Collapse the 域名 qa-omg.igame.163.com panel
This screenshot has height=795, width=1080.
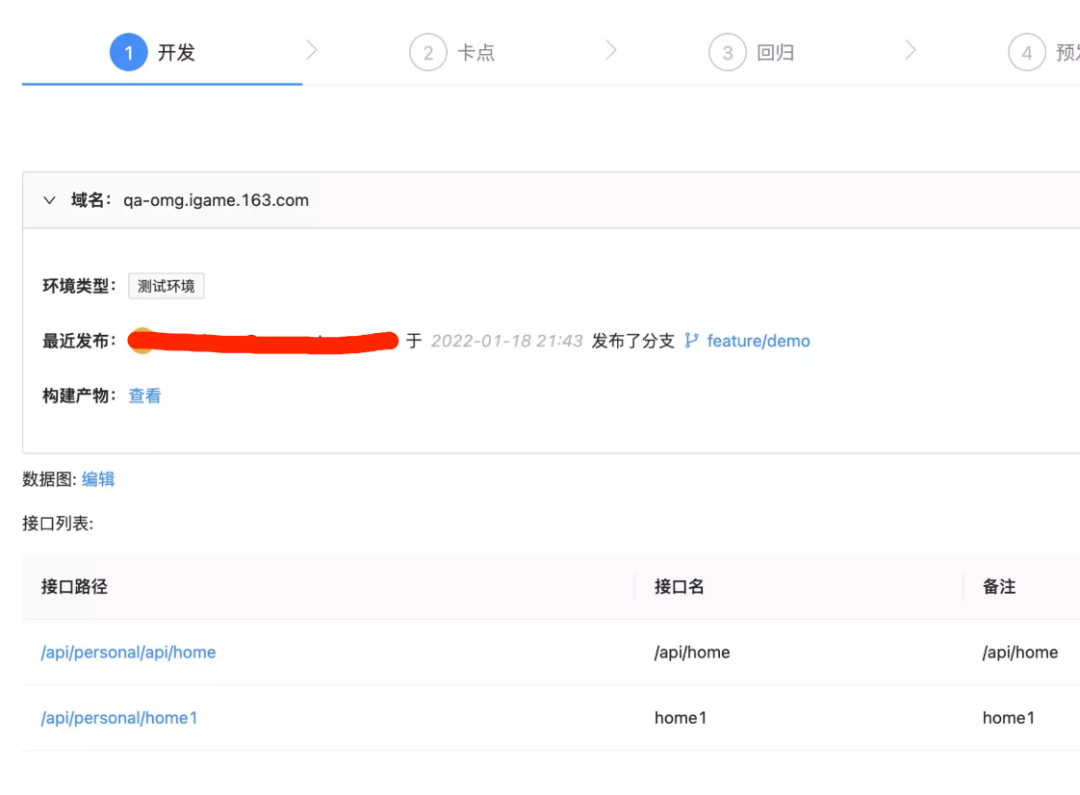(49, 200)
